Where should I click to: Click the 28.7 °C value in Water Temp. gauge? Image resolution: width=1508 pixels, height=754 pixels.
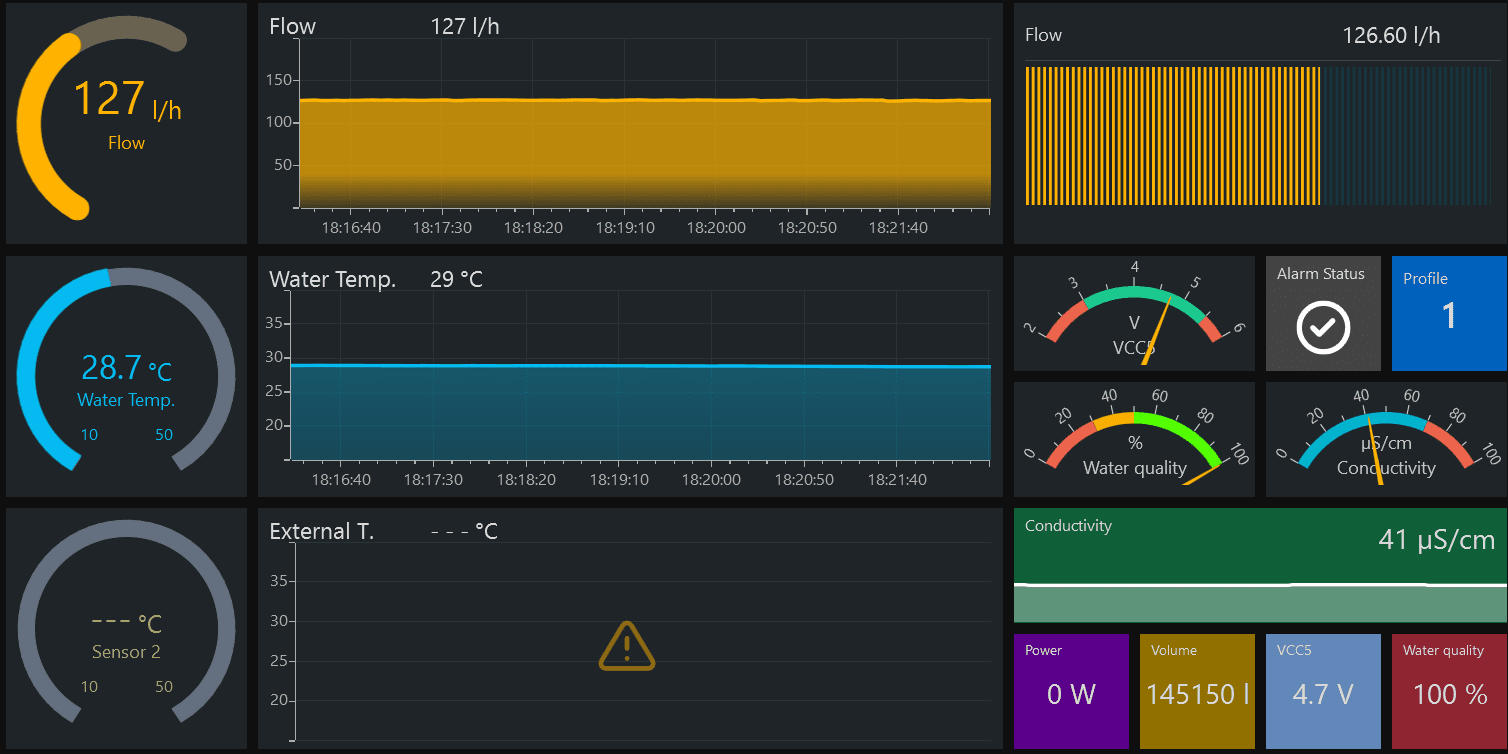coord(126,368)
